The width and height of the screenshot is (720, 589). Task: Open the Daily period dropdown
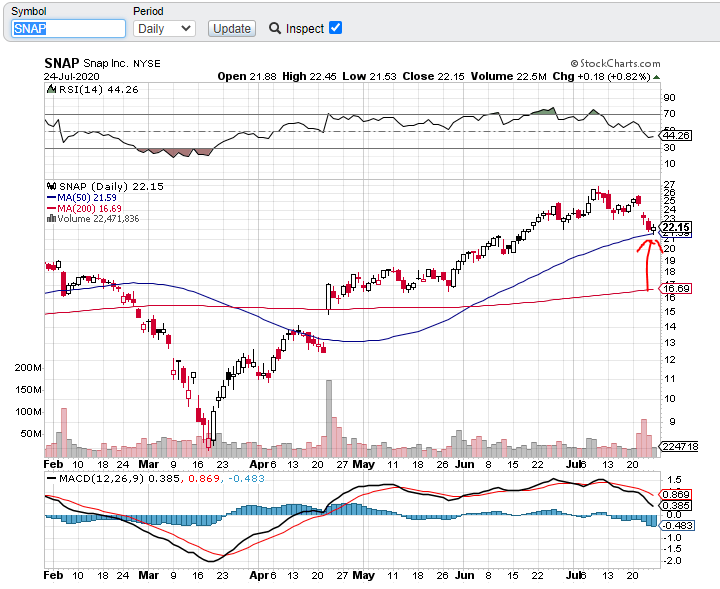164,28
